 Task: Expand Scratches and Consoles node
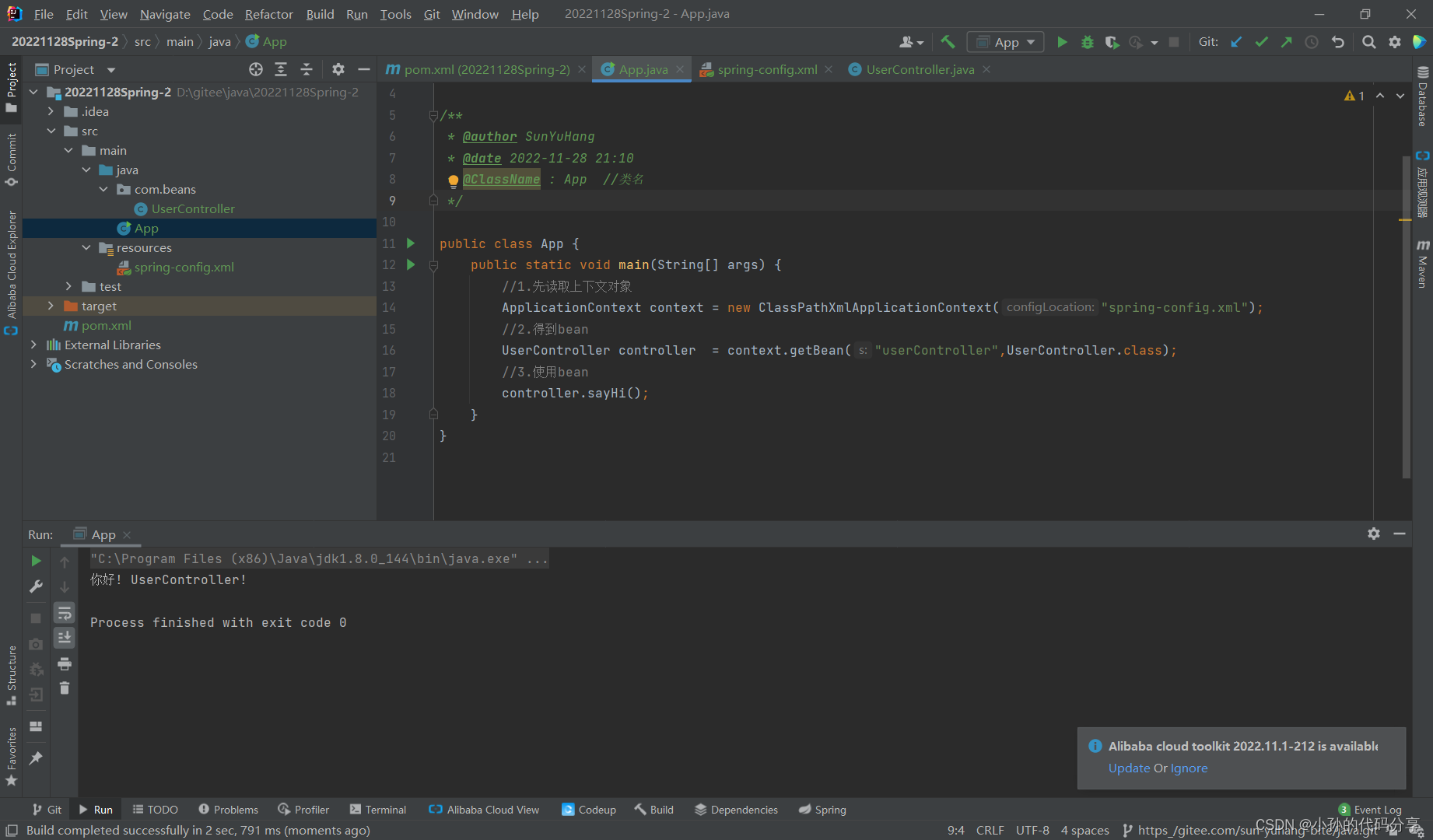(x=33, y=364)
